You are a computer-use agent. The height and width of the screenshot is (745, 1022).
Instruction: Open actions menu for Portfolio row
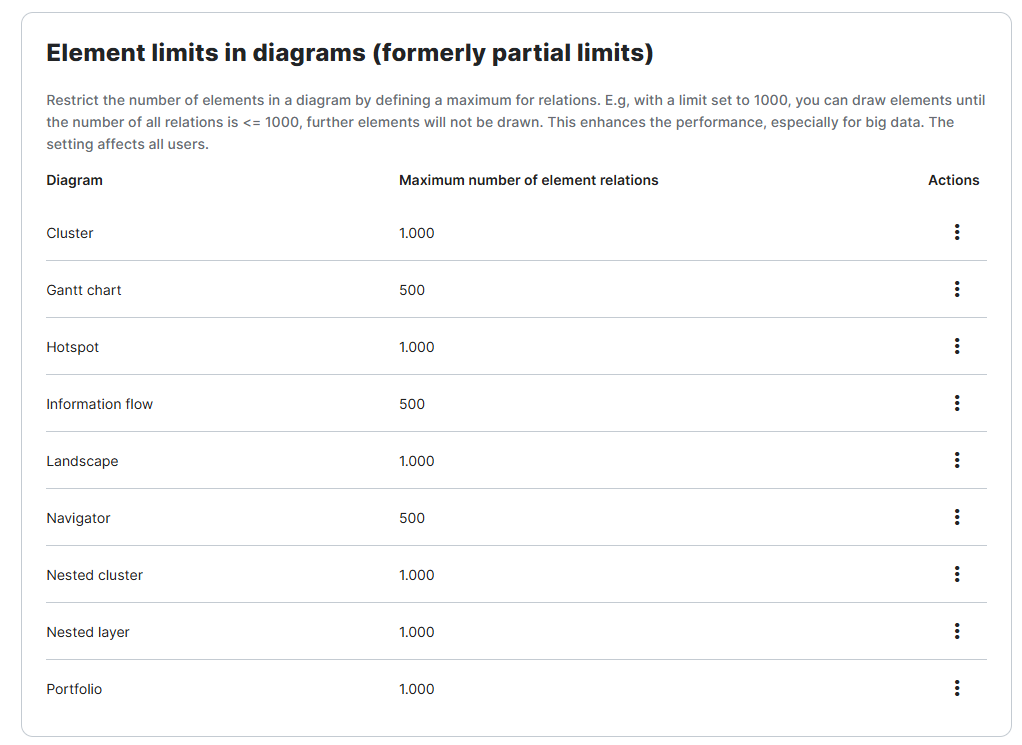pos(957,688)
